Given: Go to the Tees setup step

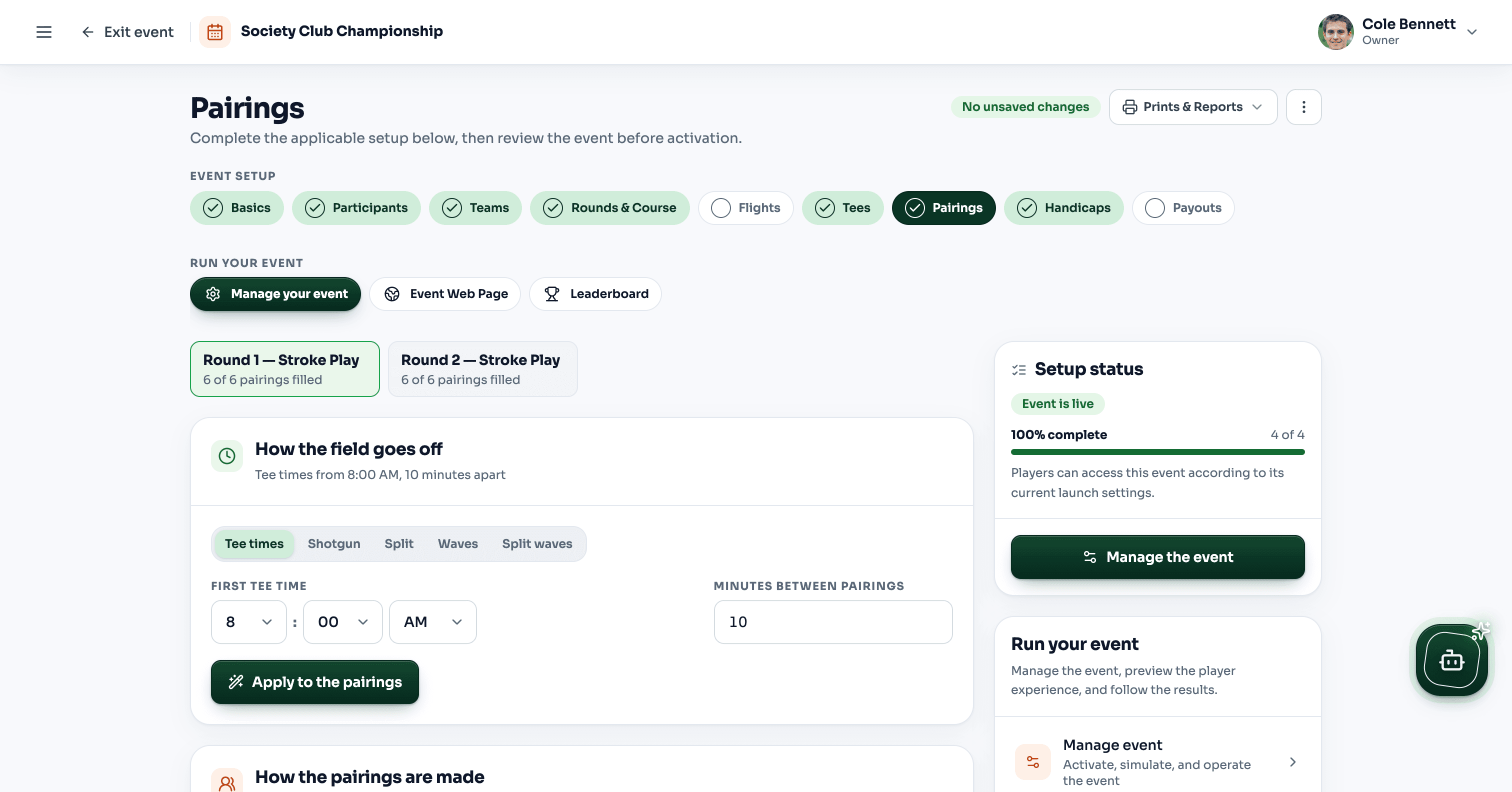Looking at the screenshot, I should point(843,208).
